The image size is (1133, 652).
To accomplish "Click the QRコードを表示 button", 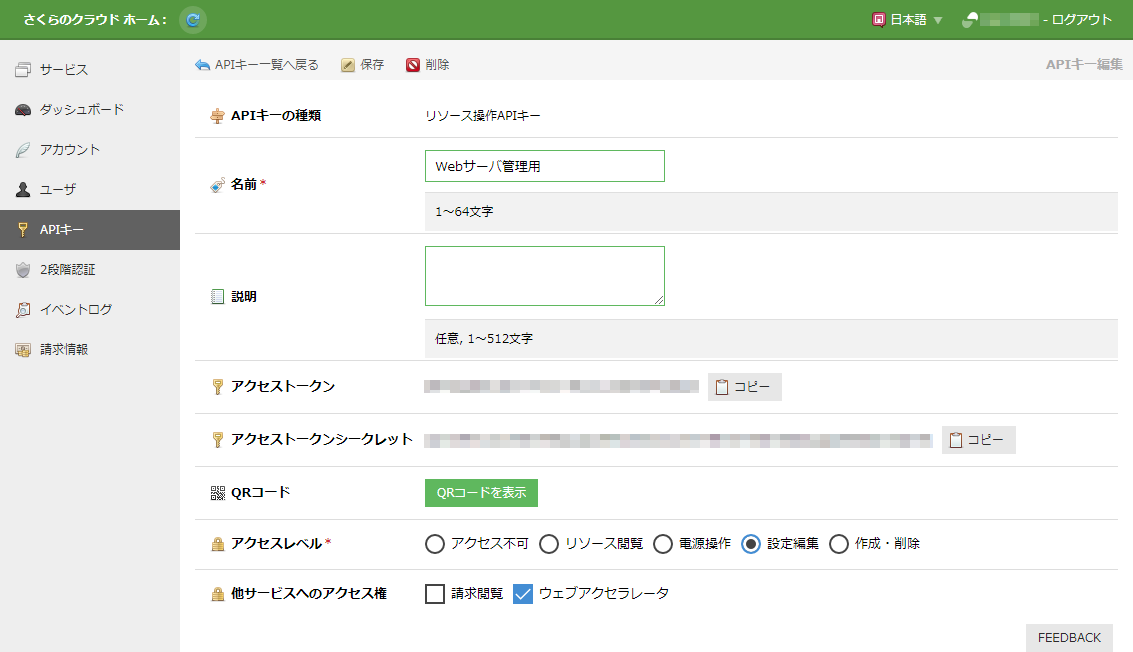I will point(481,493).
